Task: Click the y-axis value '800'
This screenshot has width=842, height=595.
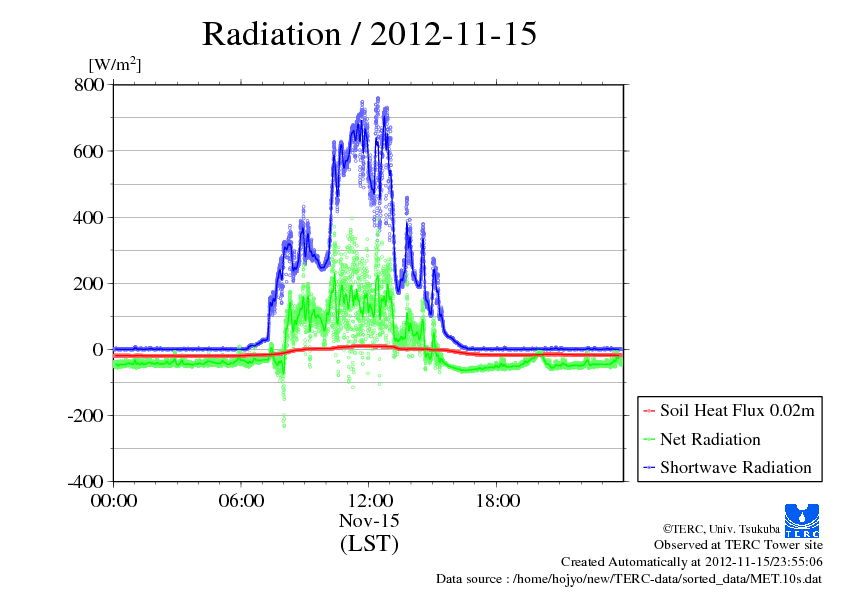Action: point(89,84)
